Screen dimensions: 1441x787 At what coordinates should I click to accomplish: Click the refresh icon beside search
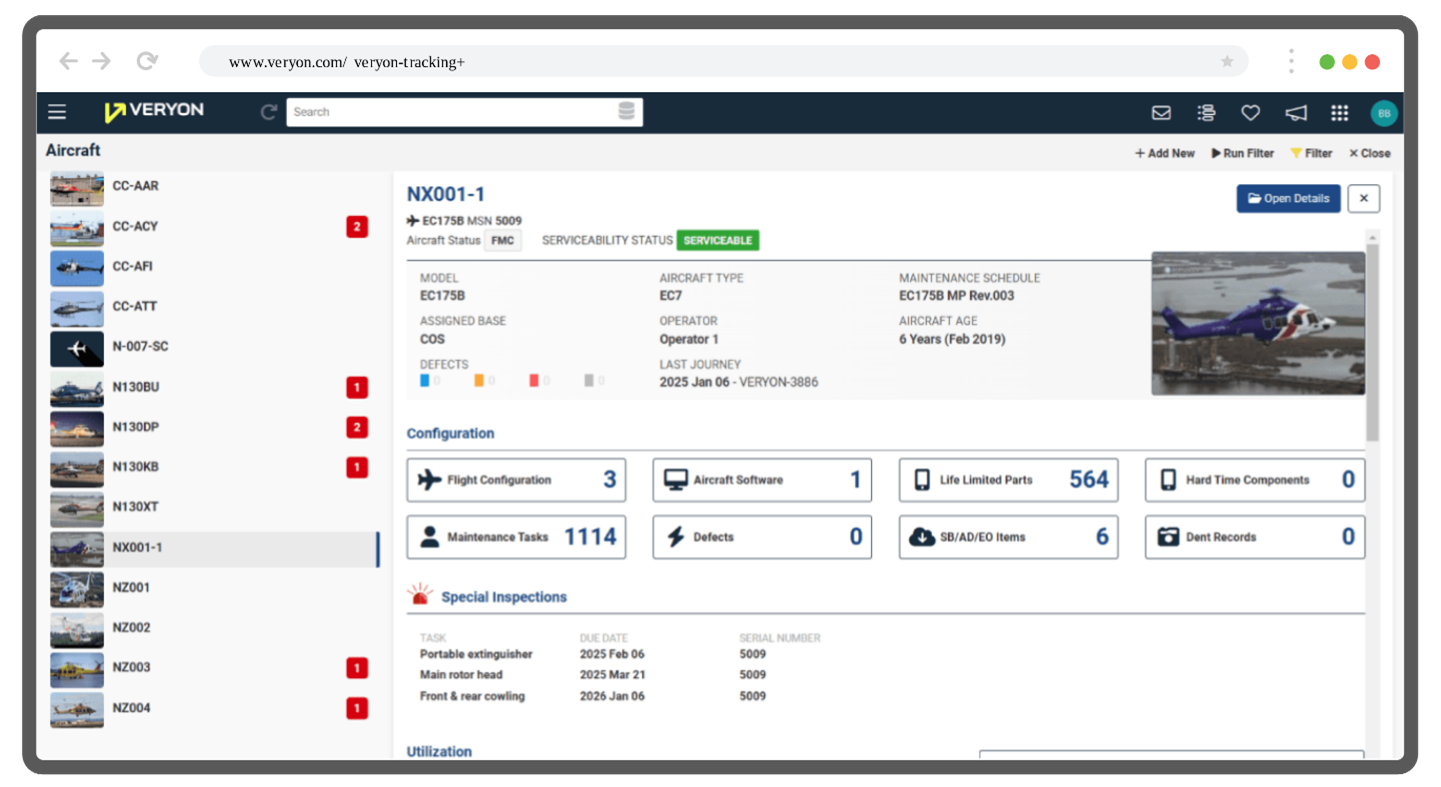click(x=268, y=112)
